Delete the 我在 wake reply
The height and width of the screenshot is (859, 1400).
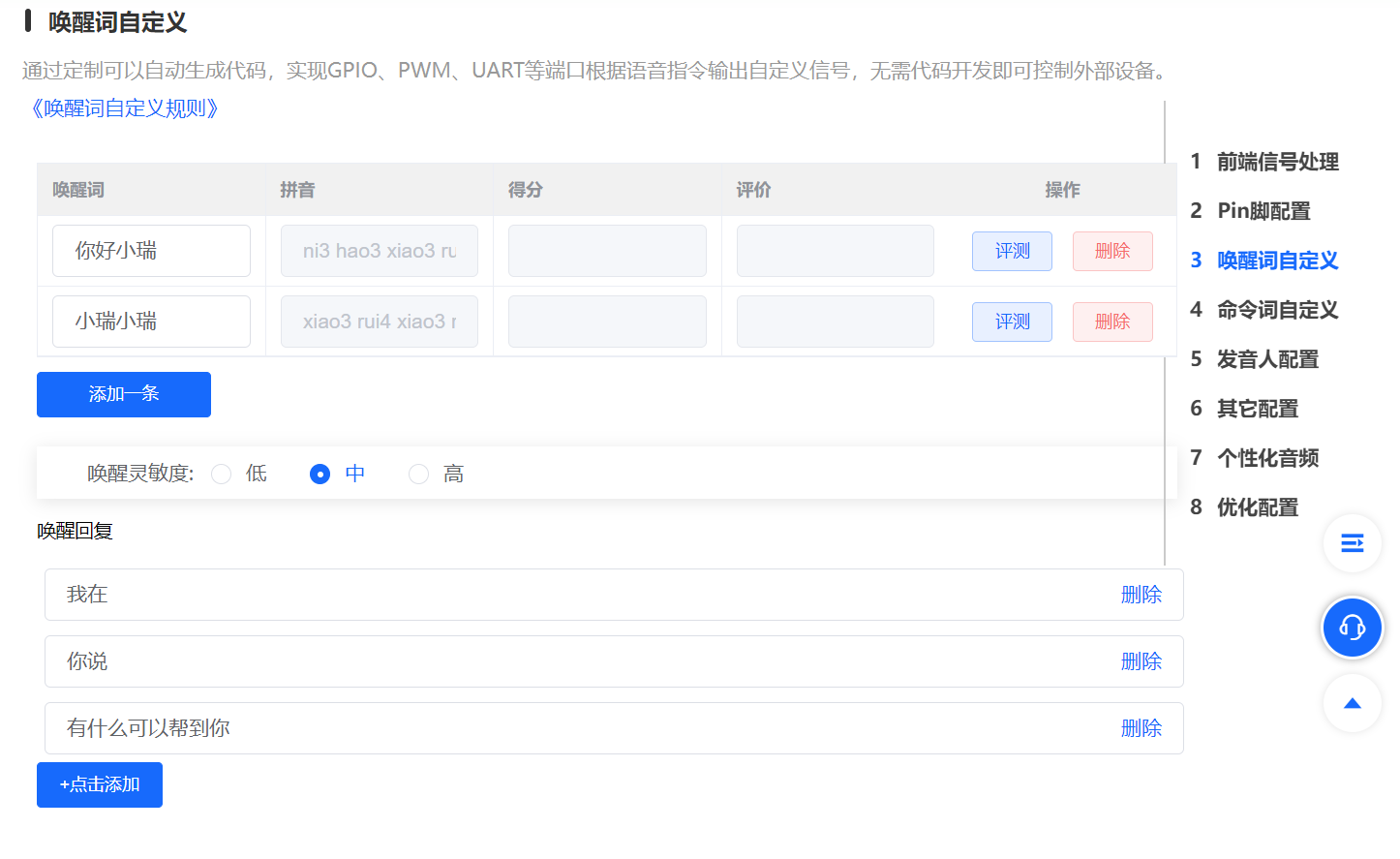coord(1141,595)
